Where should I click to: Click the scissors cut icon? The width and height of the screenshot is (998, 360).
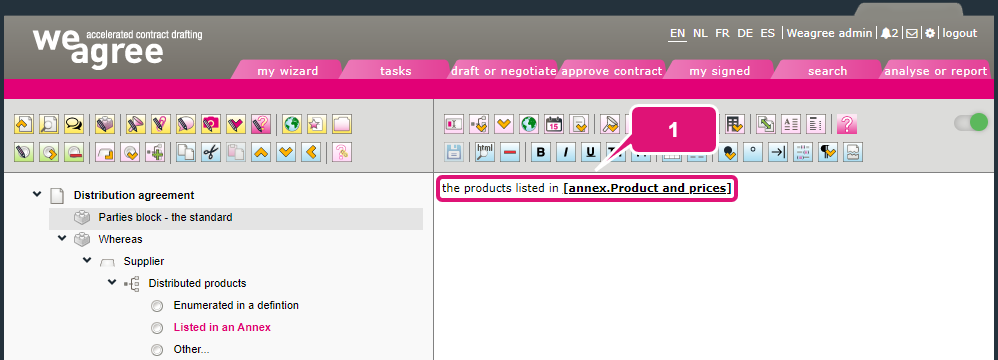tap(211, 151)
